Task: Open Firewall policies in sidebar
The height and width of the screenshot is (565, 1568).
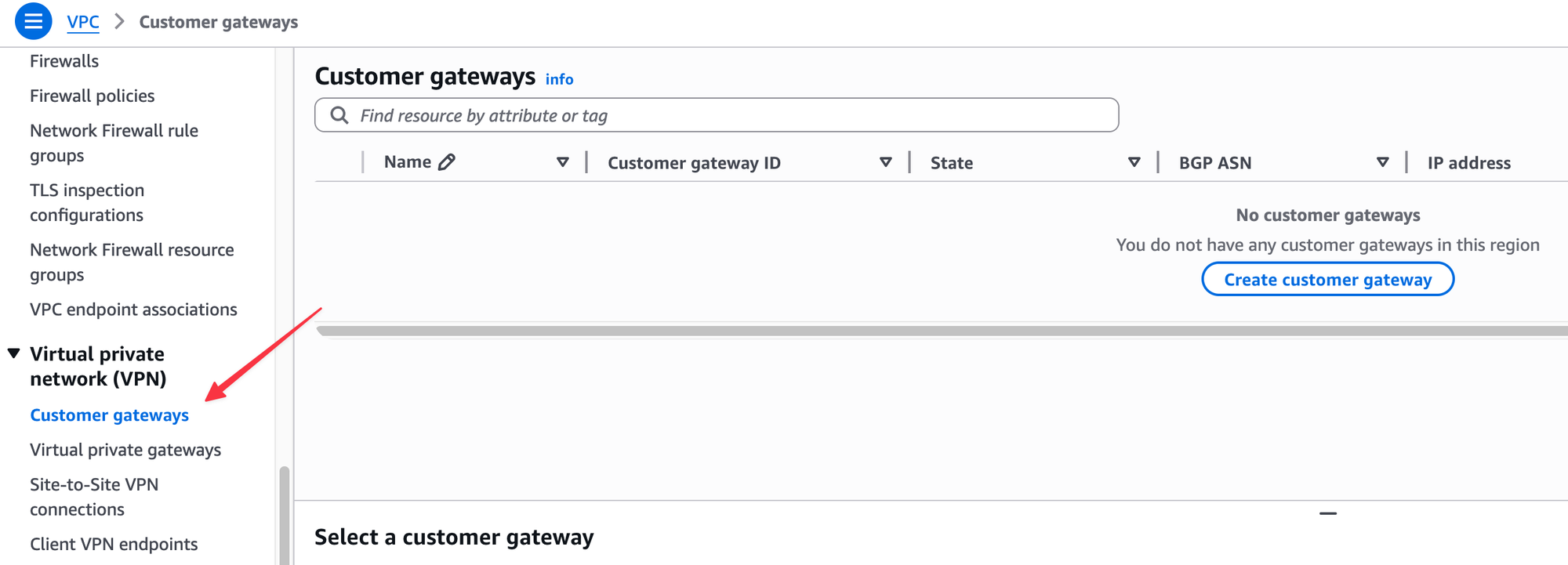Action: tap(92, 96)
